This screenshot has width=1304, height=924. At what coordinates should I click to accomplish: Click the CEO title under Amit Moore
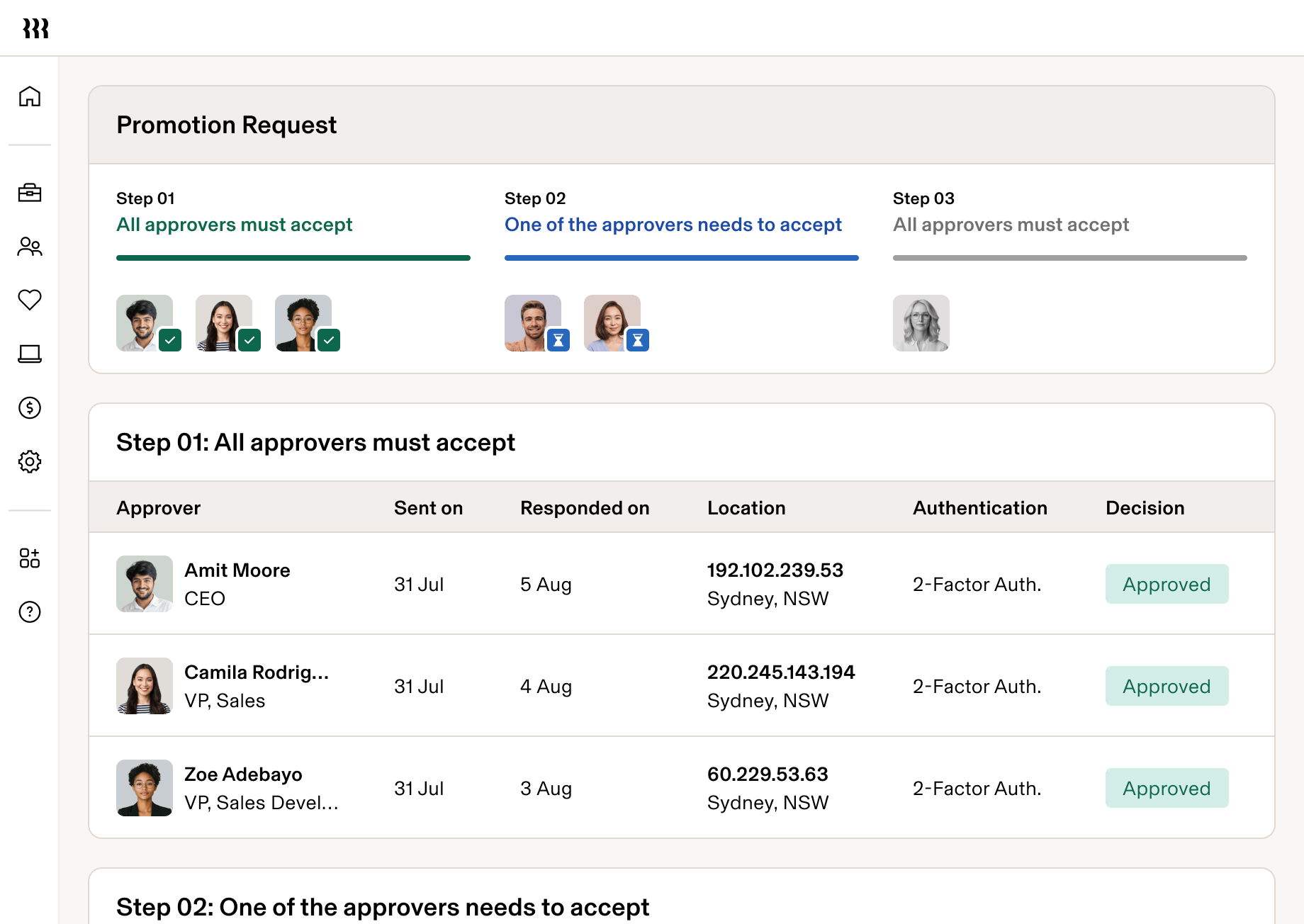pyautogui.click(x=205, y=599)
